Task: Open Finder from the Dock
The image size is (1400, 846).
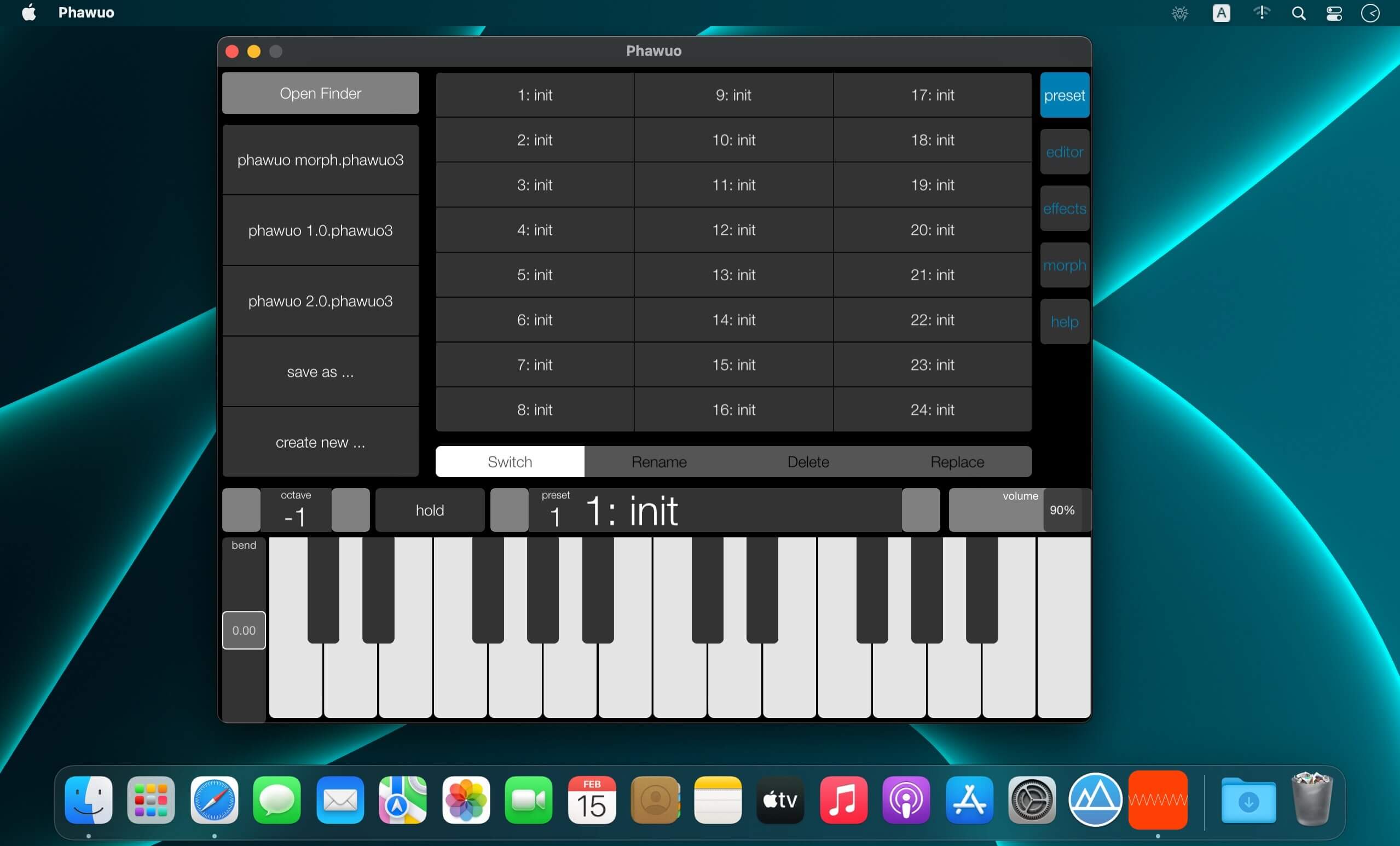Action: pos(89,800)
